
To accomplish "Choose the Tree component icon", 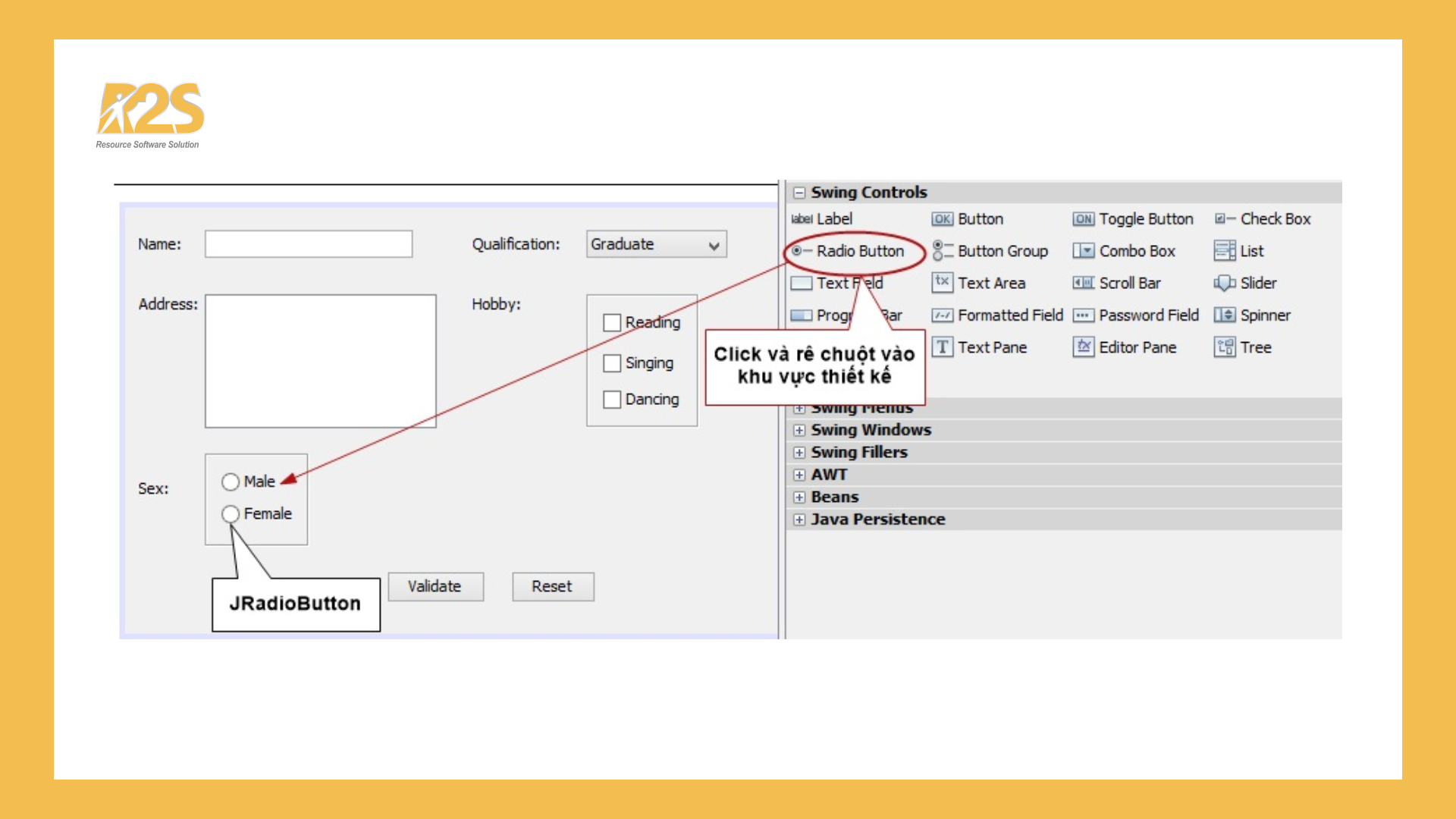I will [1224, 347].
